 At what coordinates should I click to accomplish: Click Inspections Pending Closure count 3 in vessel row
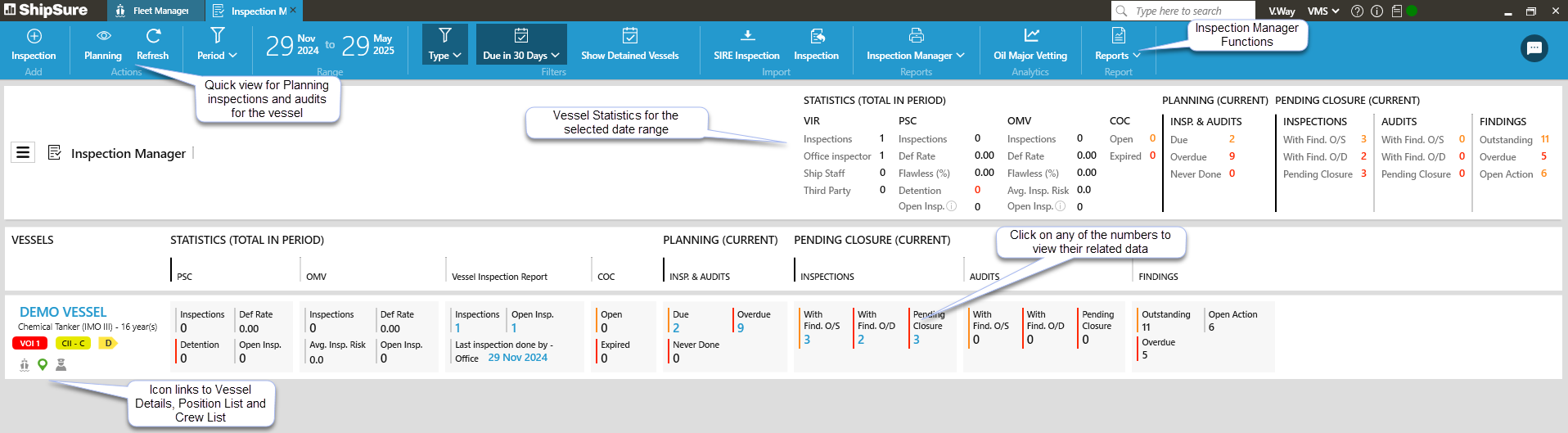tap(917, 340)
